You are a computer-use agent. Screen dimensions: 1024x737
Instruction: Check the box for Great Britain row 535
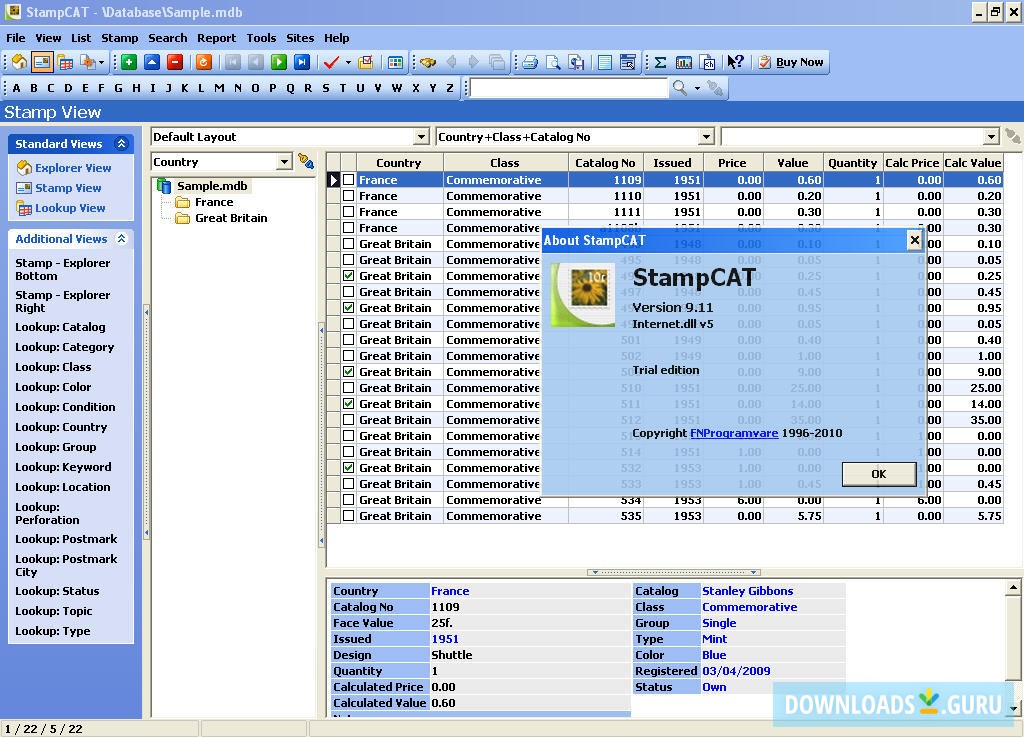349,516
